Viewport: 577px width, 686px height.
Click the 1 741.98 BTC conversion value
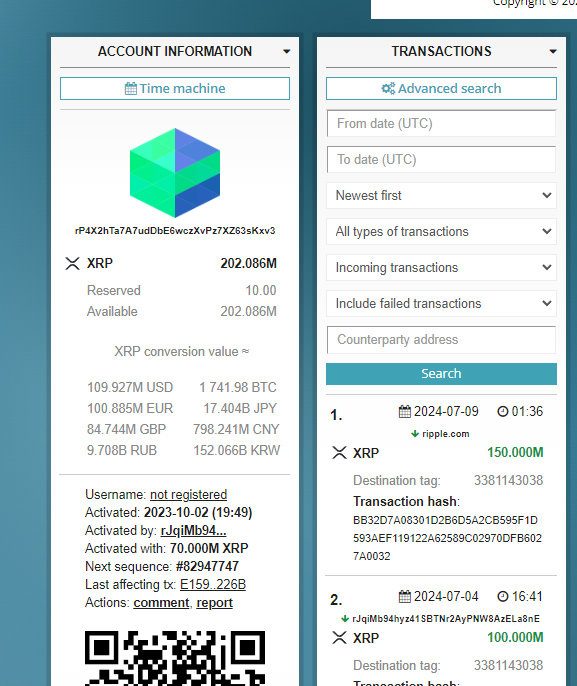tap(238, 387)
